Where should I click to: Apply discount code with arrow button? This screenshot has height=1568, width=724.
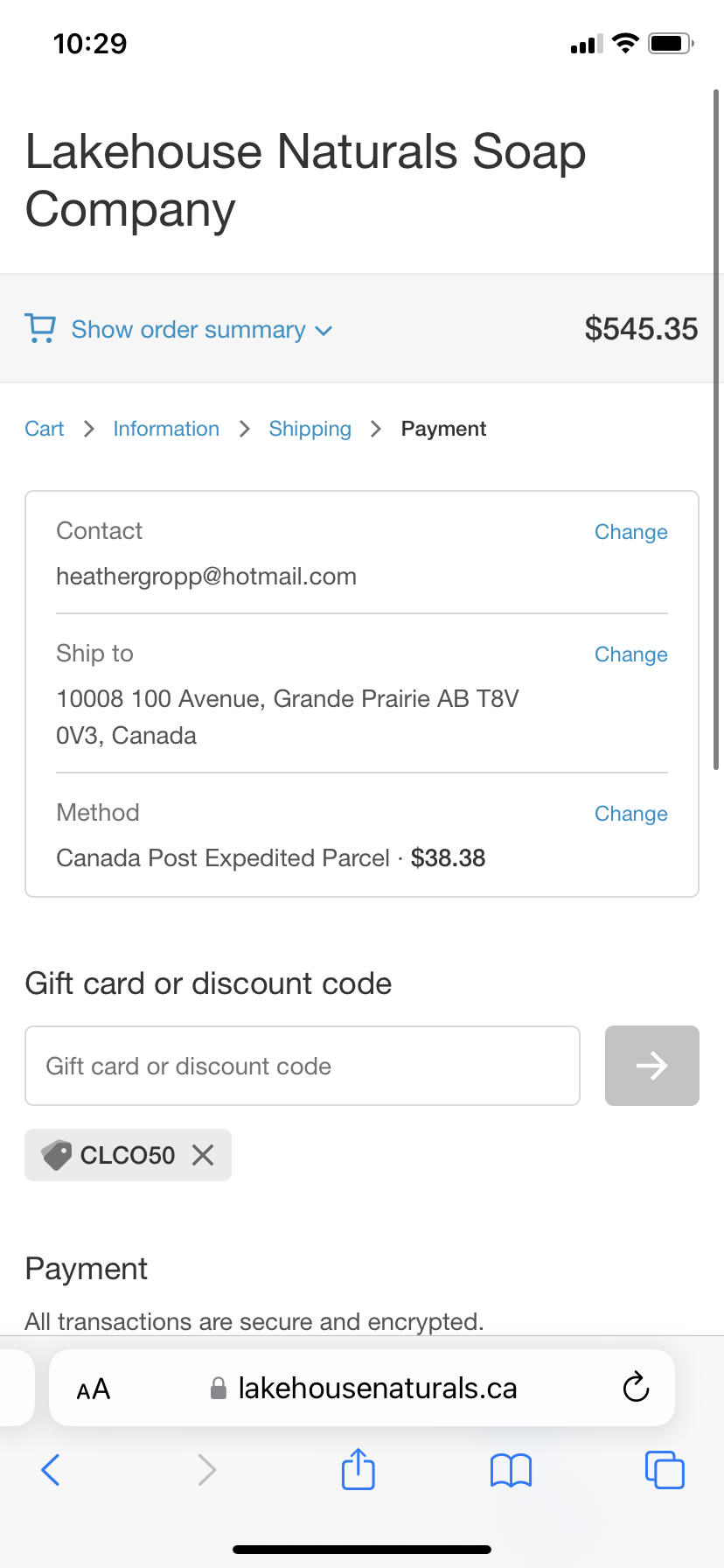[x=651, y=1066]
